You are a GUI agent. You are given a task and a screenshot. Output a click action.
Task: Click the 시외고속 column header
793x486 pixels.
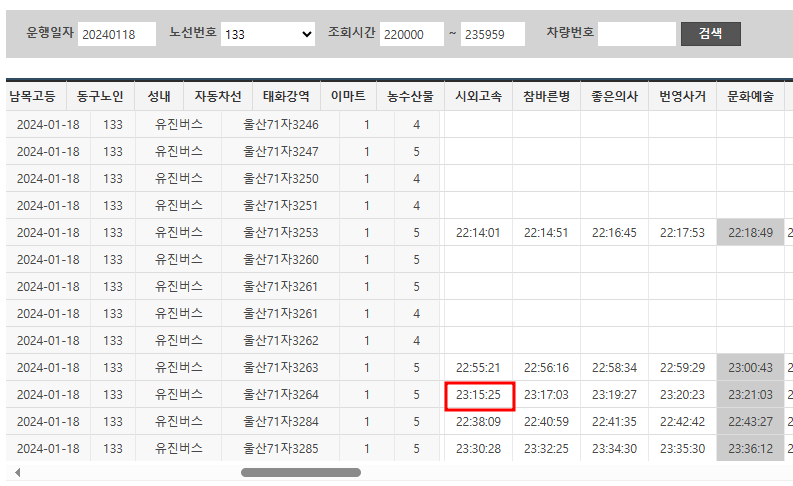(478, 97)
